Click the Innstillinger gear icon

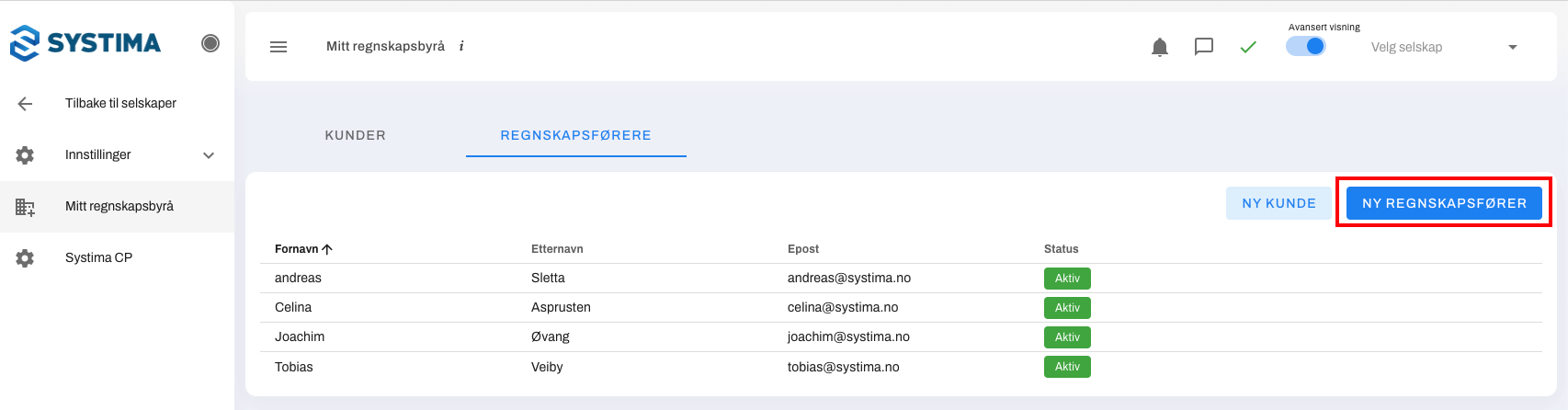[x=25, y=155]
